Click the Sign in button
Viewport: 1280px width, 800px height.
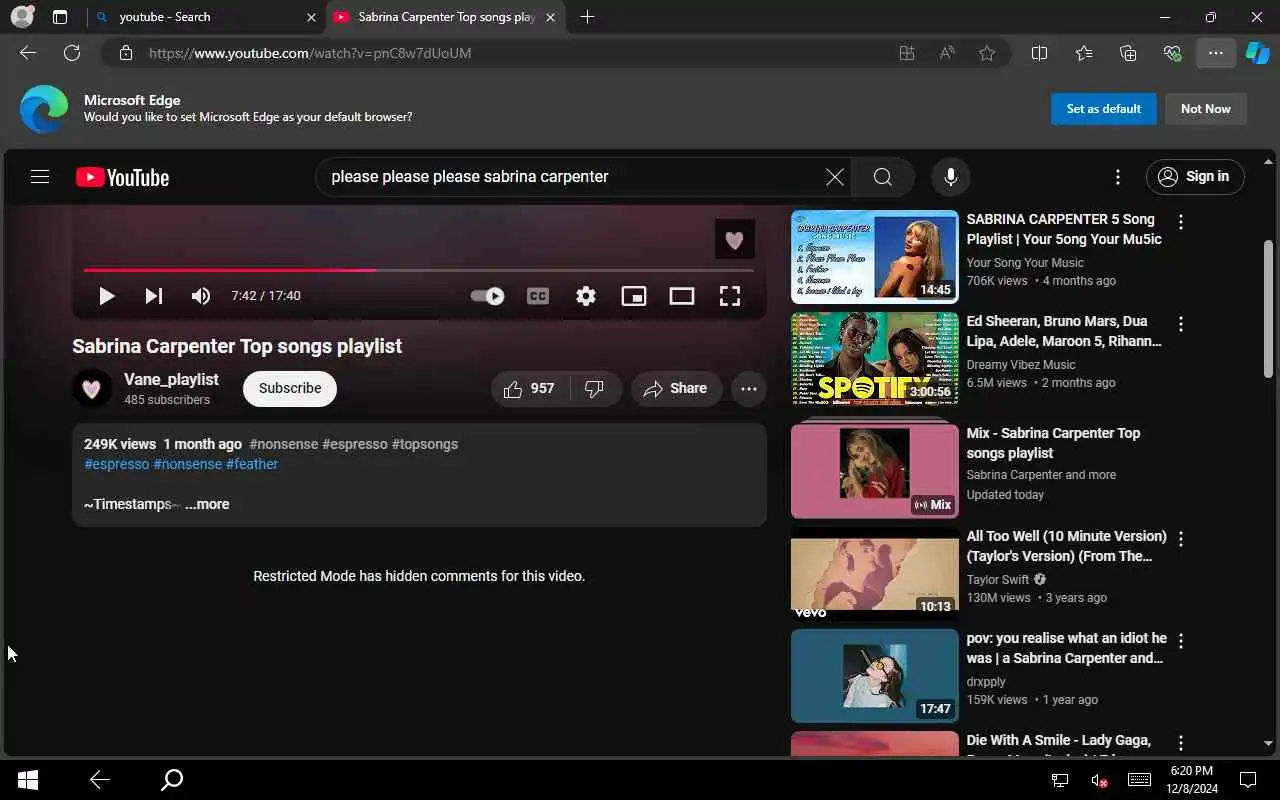click(x=1195, y=177)
